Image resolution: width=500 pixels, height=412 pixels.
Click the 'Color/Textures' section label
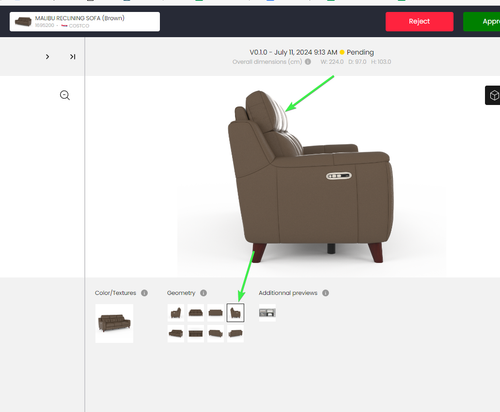click(115, 293)
